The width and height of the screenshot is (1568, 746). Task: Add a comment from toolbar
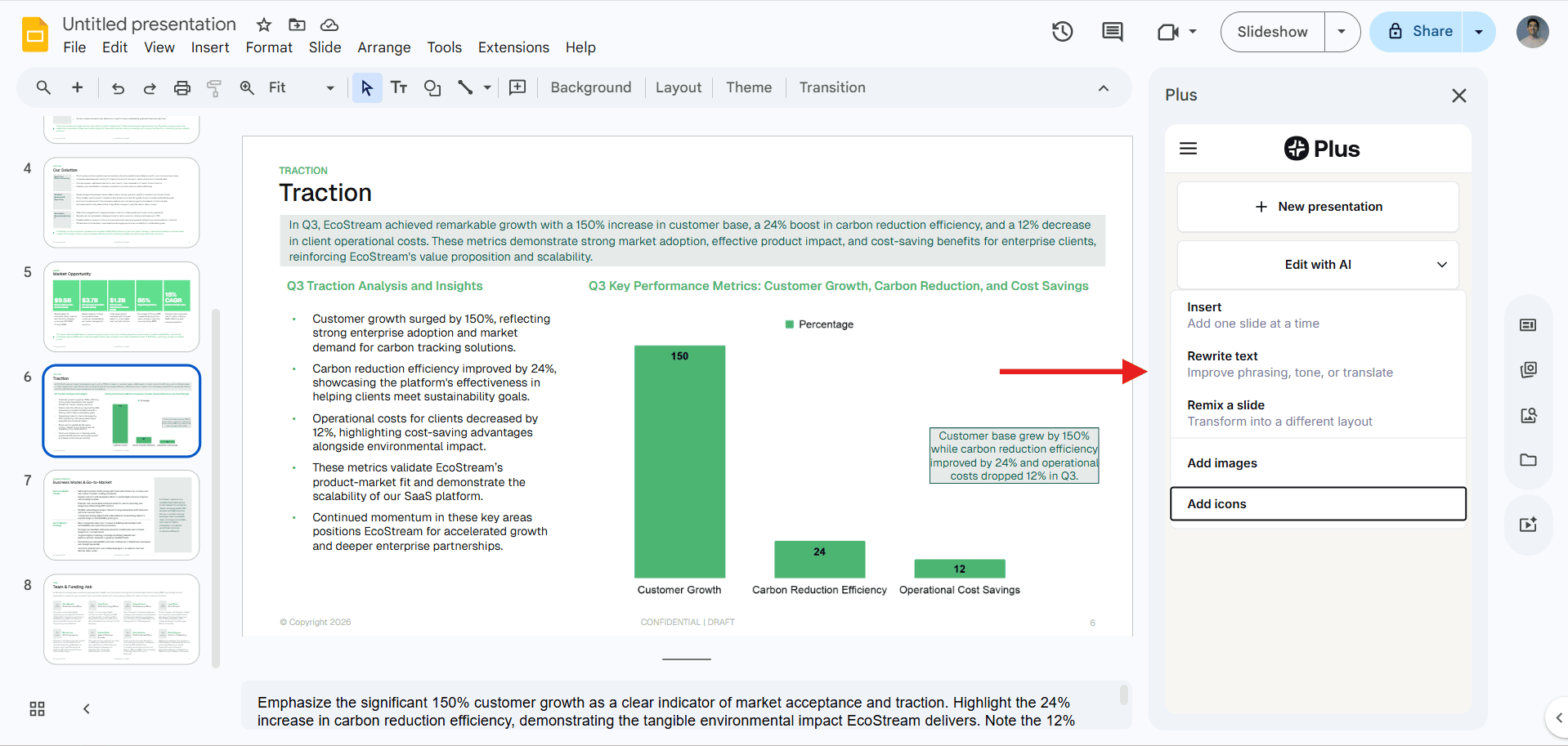click(x=517, y=87)
